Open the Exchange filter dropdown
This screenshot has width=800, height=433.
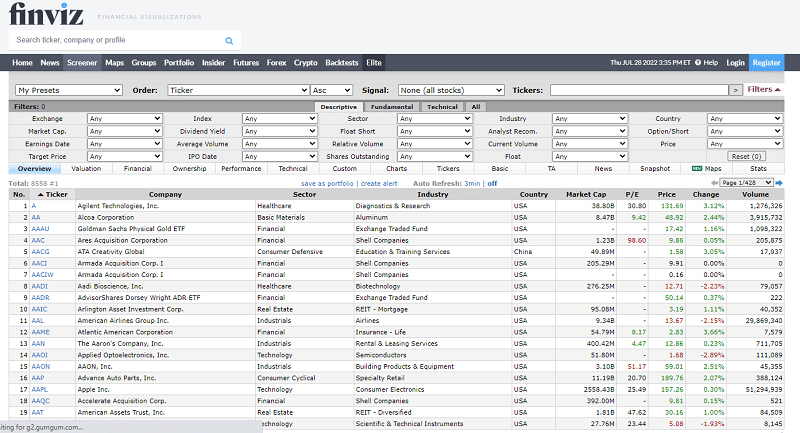click(125, 118)
